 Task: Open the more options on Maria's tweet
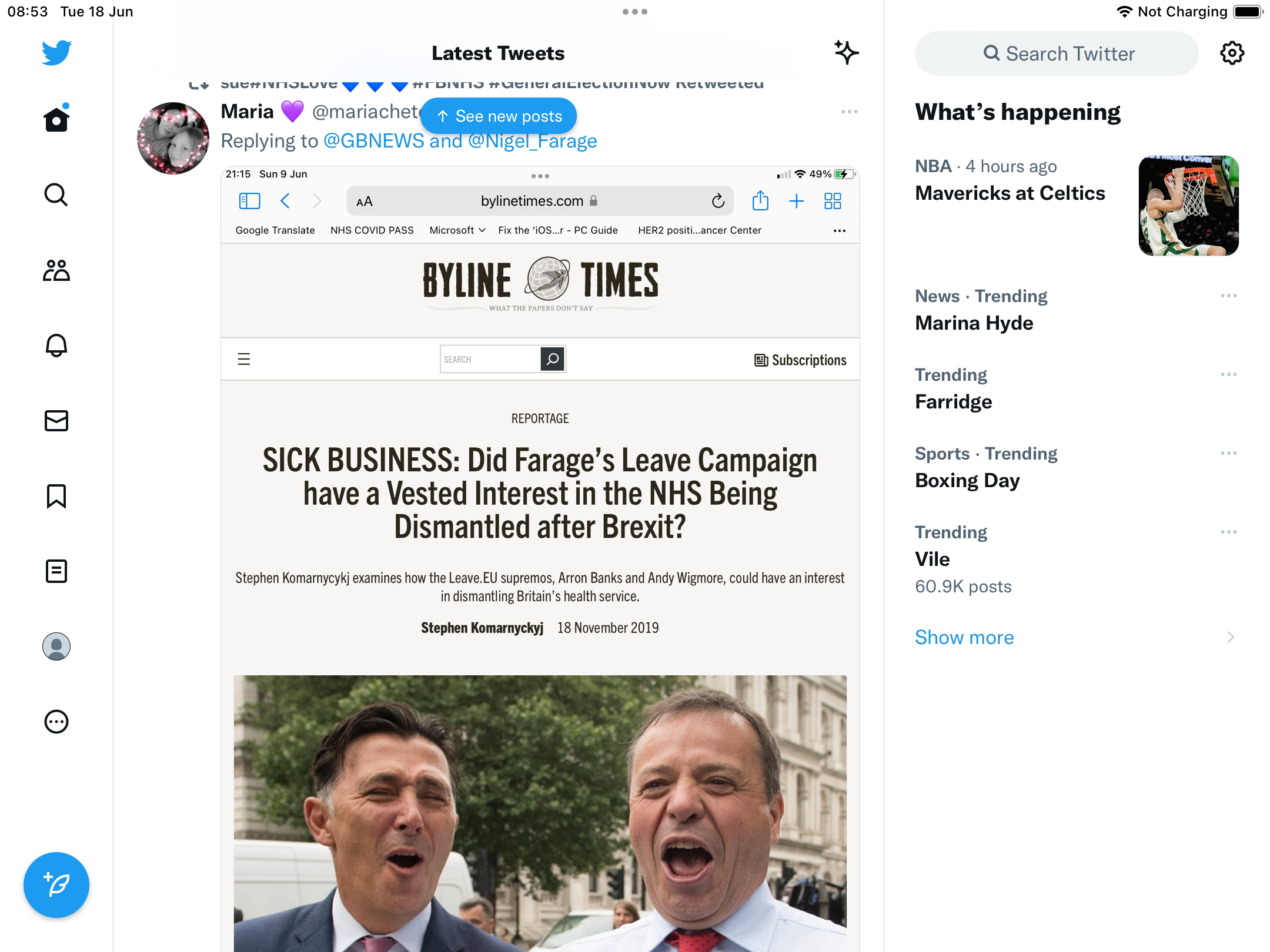[849, 112]
